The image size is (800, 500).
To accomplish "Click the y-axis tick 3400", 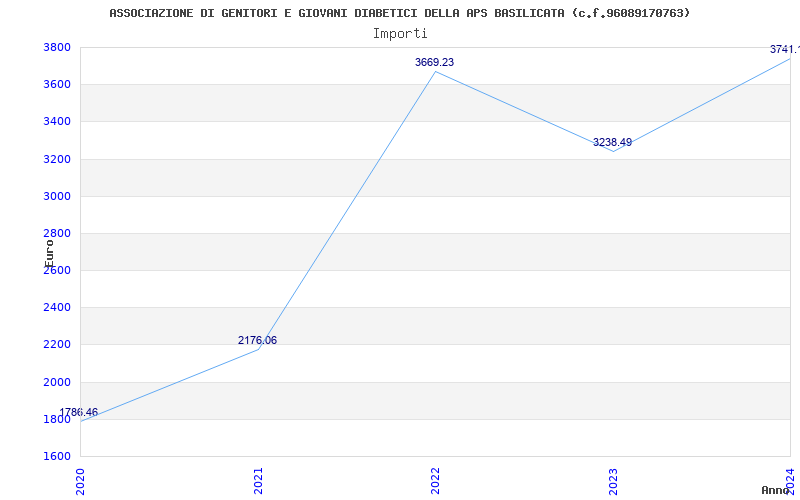I will [x=55, y=121].
